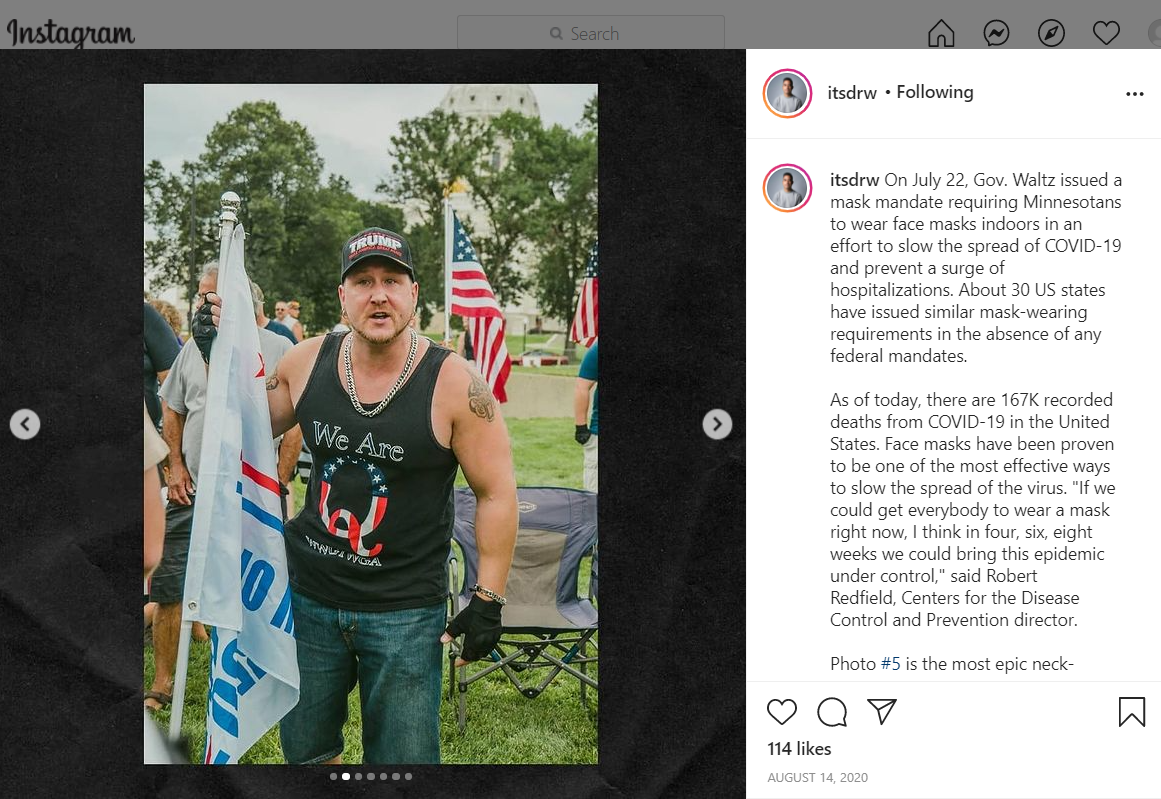This screenshot has height=799, width=1161.
Task: Click the #5 hashtag link in caption
Action: tap(890, 663)
